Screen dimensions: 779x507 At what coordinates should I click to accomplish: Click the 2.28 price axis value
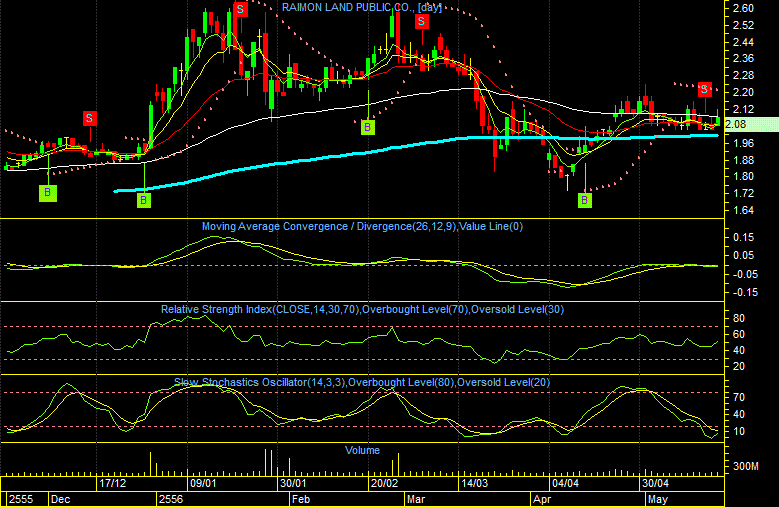(743, 75)
